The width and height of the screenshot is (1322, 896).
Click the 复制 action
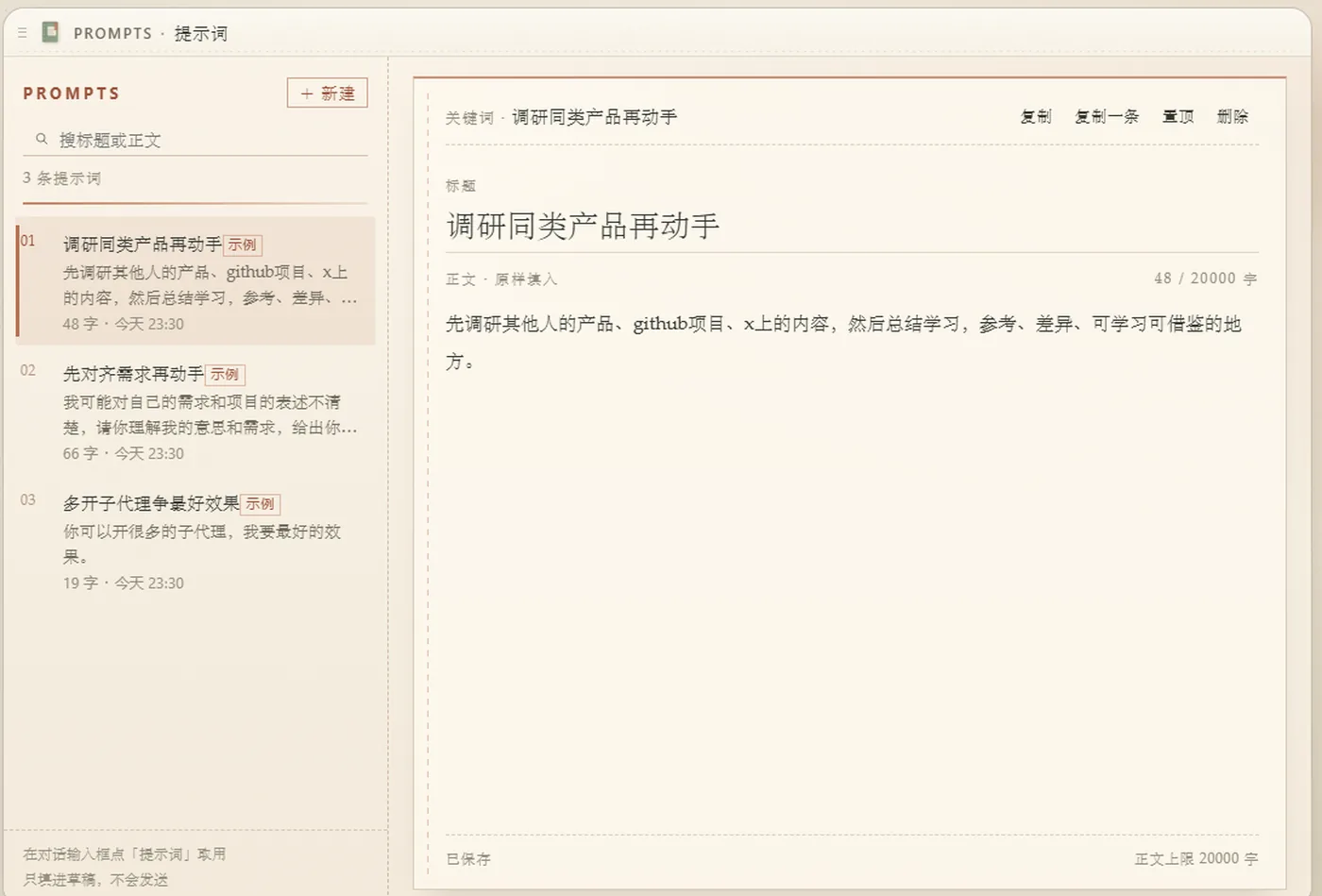(x=1036, y=116)
